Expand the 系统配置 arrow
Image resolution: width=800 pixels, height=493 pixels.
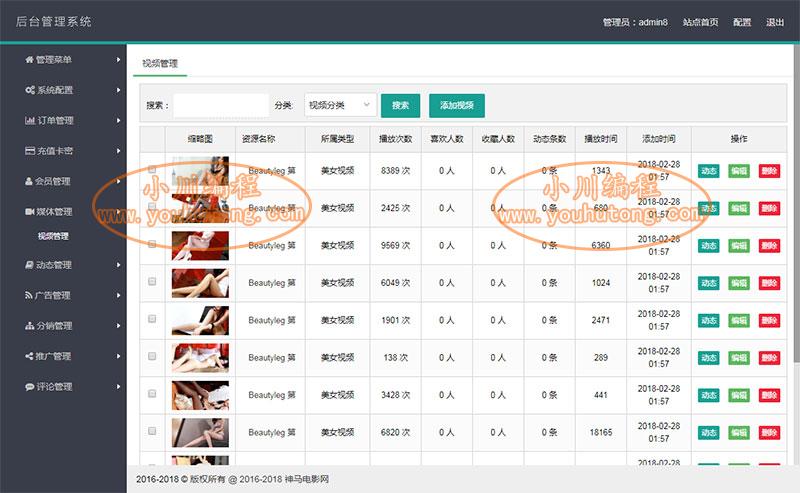tap(118, 90)
